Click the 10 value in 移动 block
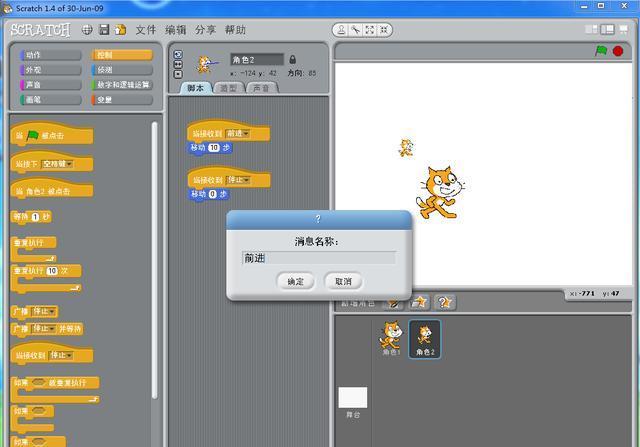This screenshot has height=447, width=640. (x=214, y=147)
